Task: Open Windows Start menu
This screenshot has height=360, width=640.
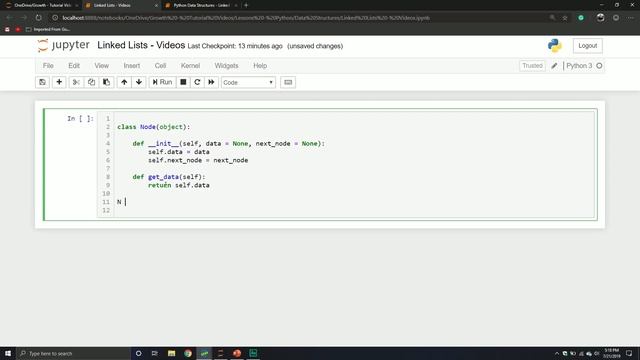Action: point(8,353)
